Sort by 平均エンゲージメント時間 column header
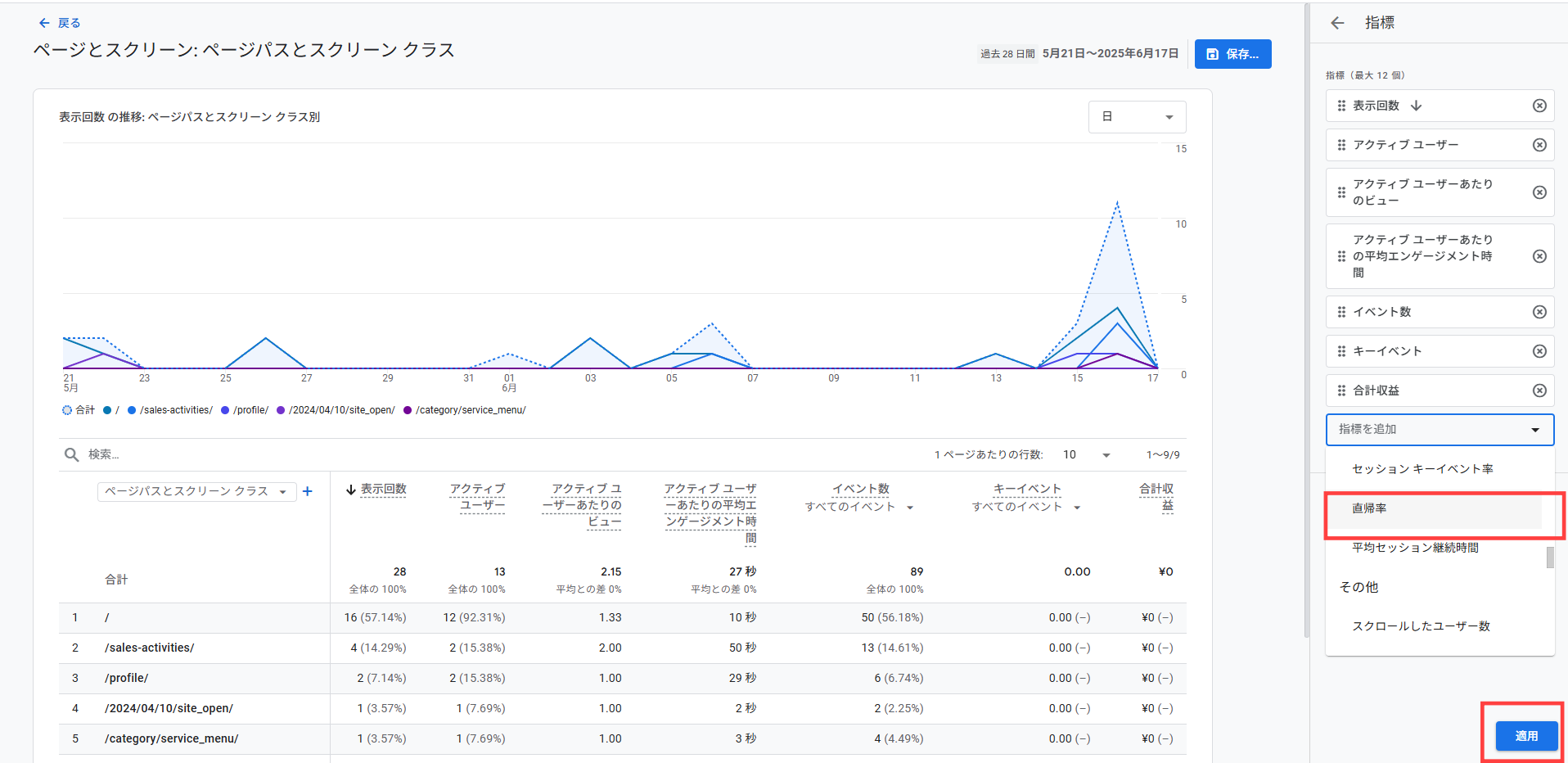The image size is (1568, 763). [710, 513]
